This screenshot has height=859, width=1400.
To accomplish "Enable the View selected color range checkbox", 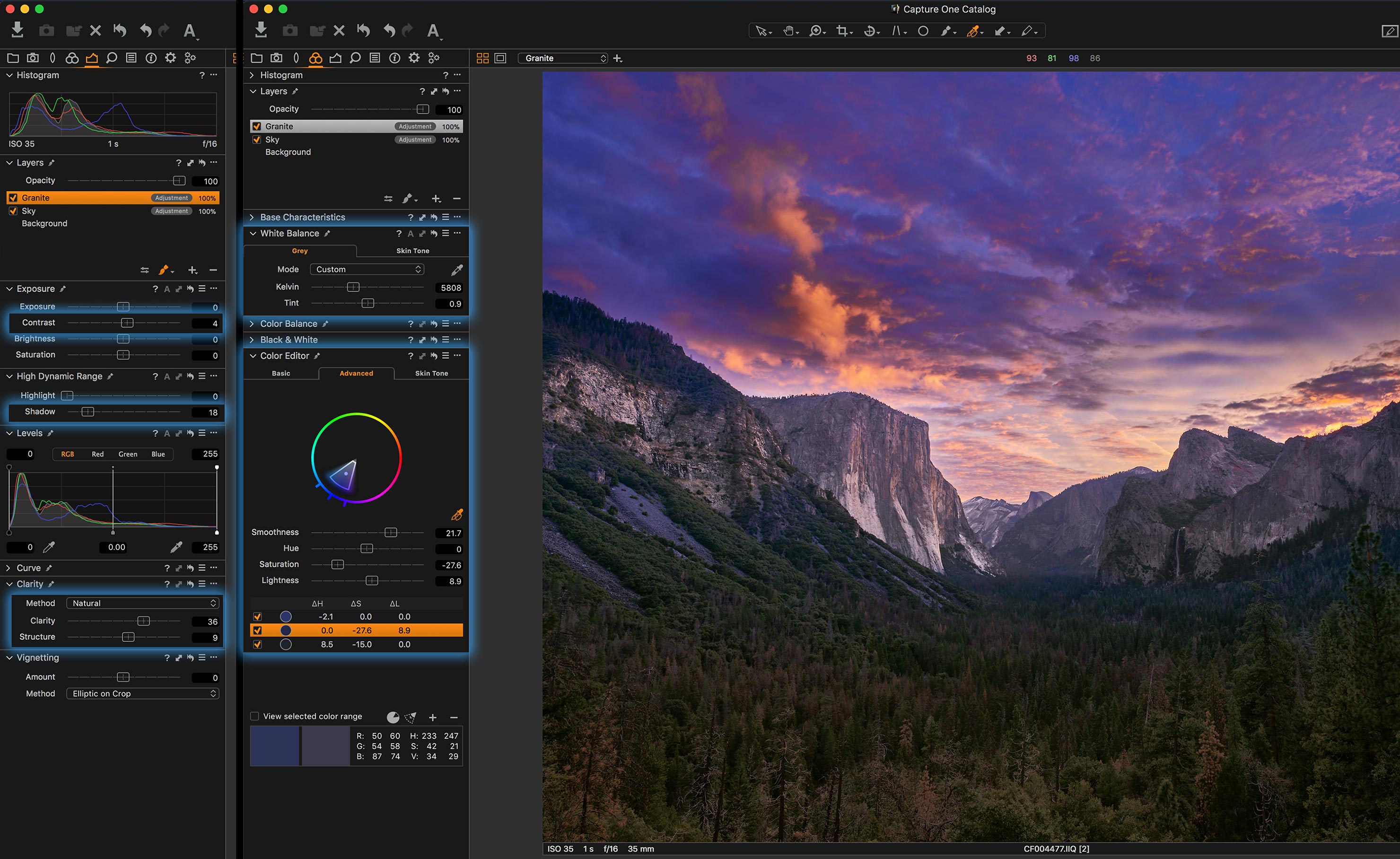I will coord(254,717).
